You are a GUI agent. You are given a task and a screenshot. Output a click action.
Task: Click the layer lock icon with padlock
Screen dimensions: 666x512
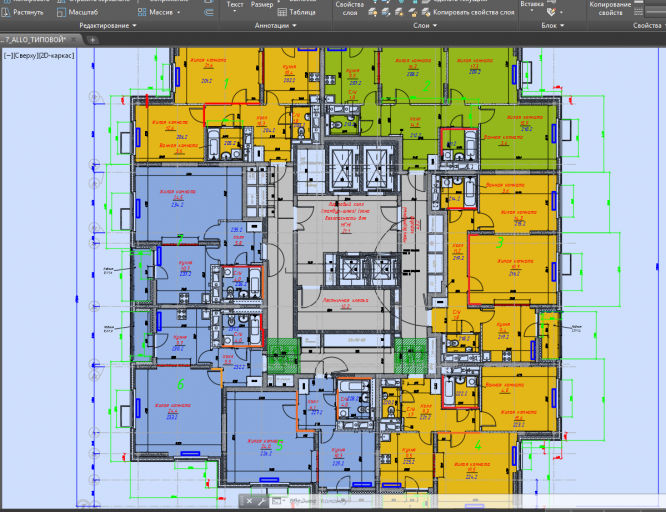click(412, 13)
